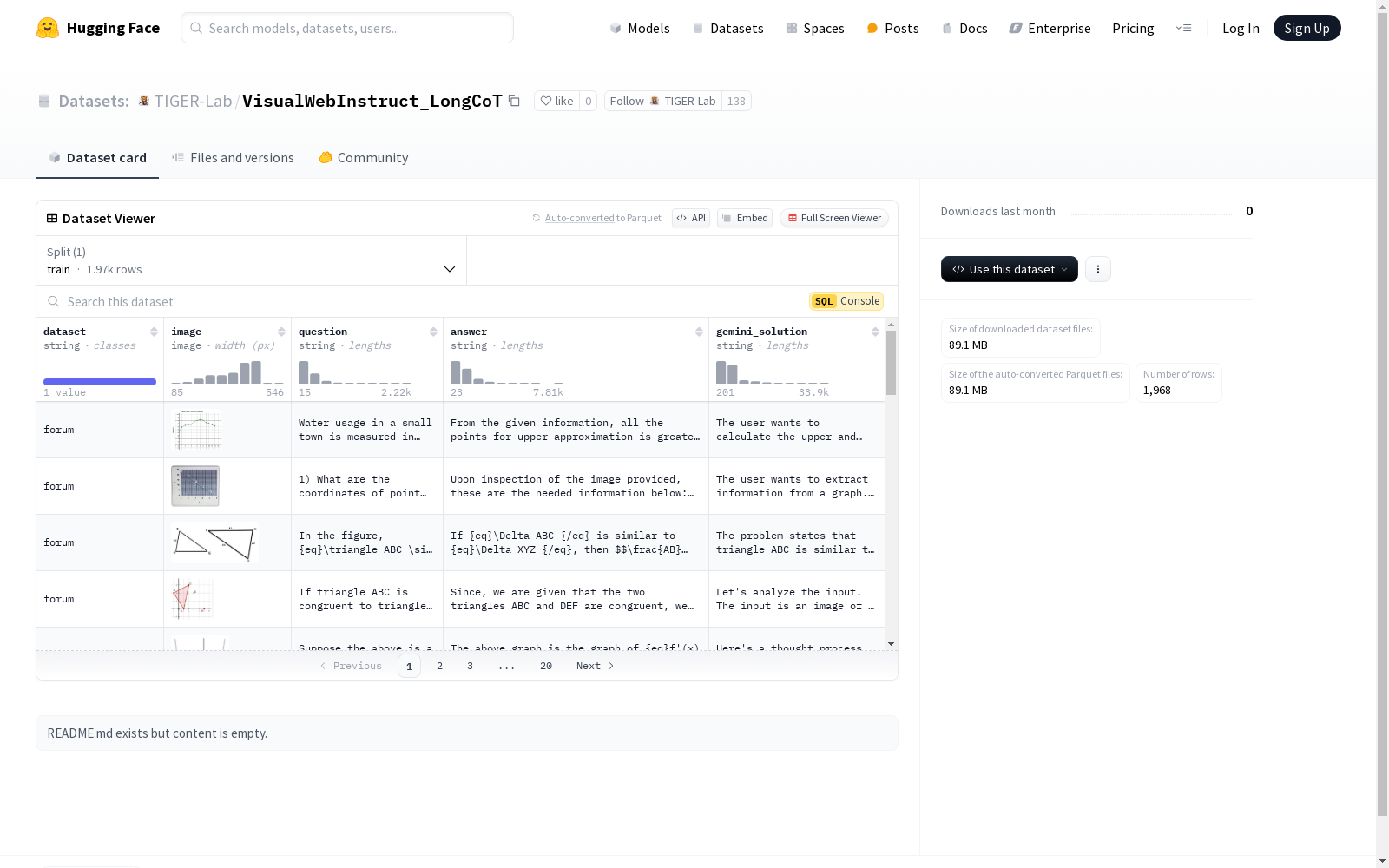
Task: Copy dataset name with the copy icon
Action: click(x=514, y=101)
